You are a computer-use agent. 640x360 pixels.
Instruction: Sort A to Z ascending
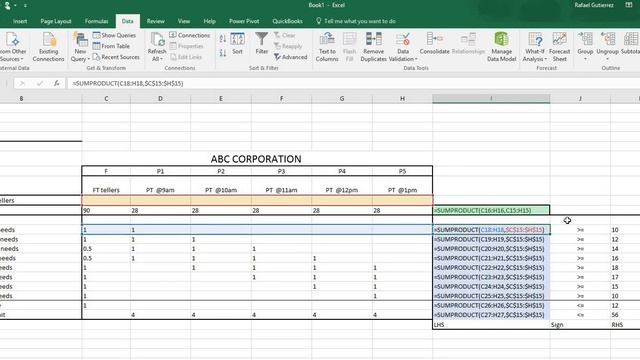223,39
